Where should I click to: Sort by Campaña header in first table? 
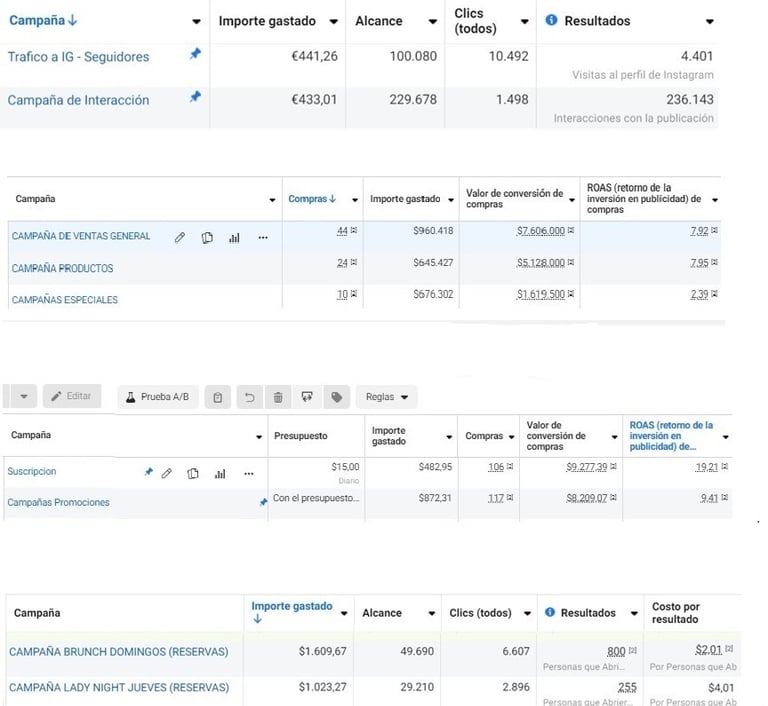tap(43, 20)
